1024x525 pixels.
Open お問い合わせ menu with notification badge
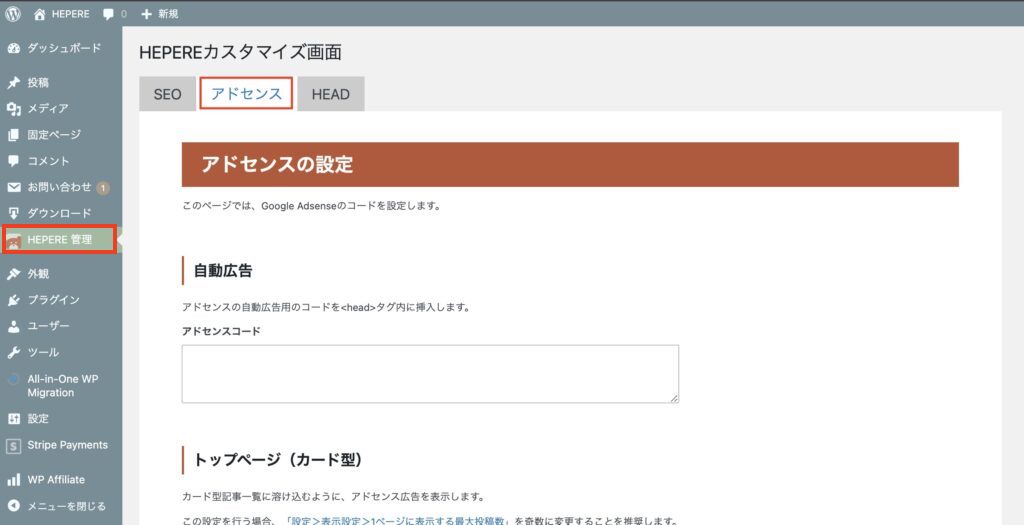click(x=59, y=187)
